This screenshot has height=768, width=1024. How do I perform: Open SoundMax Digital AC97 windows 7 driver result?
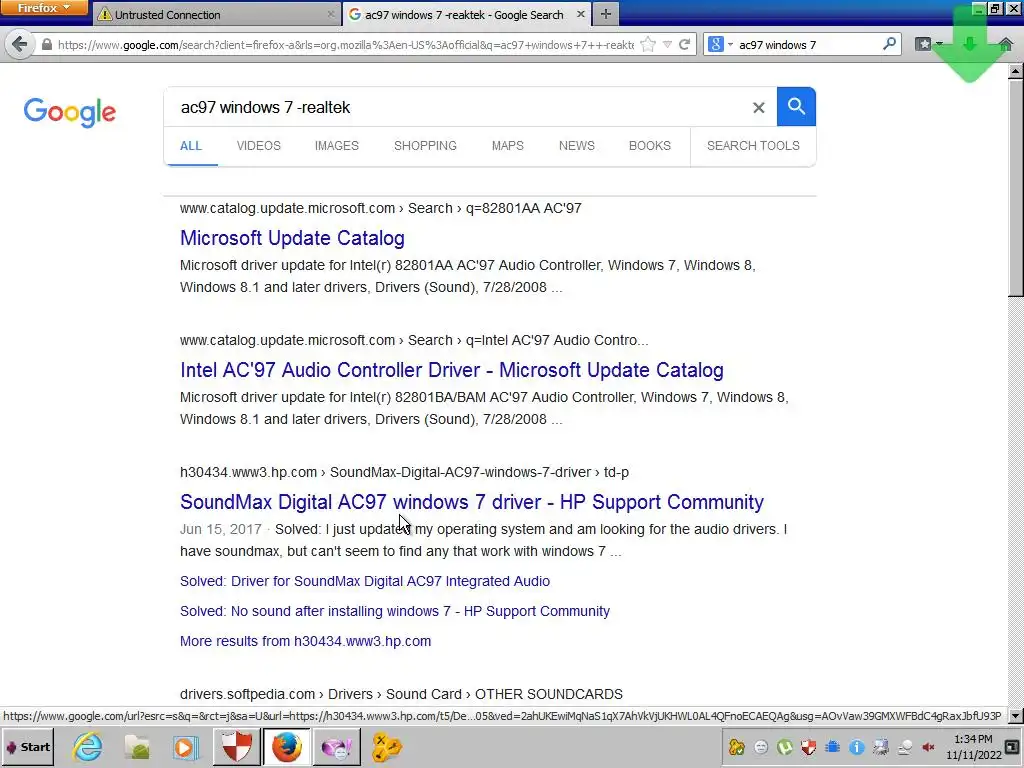tap(472, 502)
